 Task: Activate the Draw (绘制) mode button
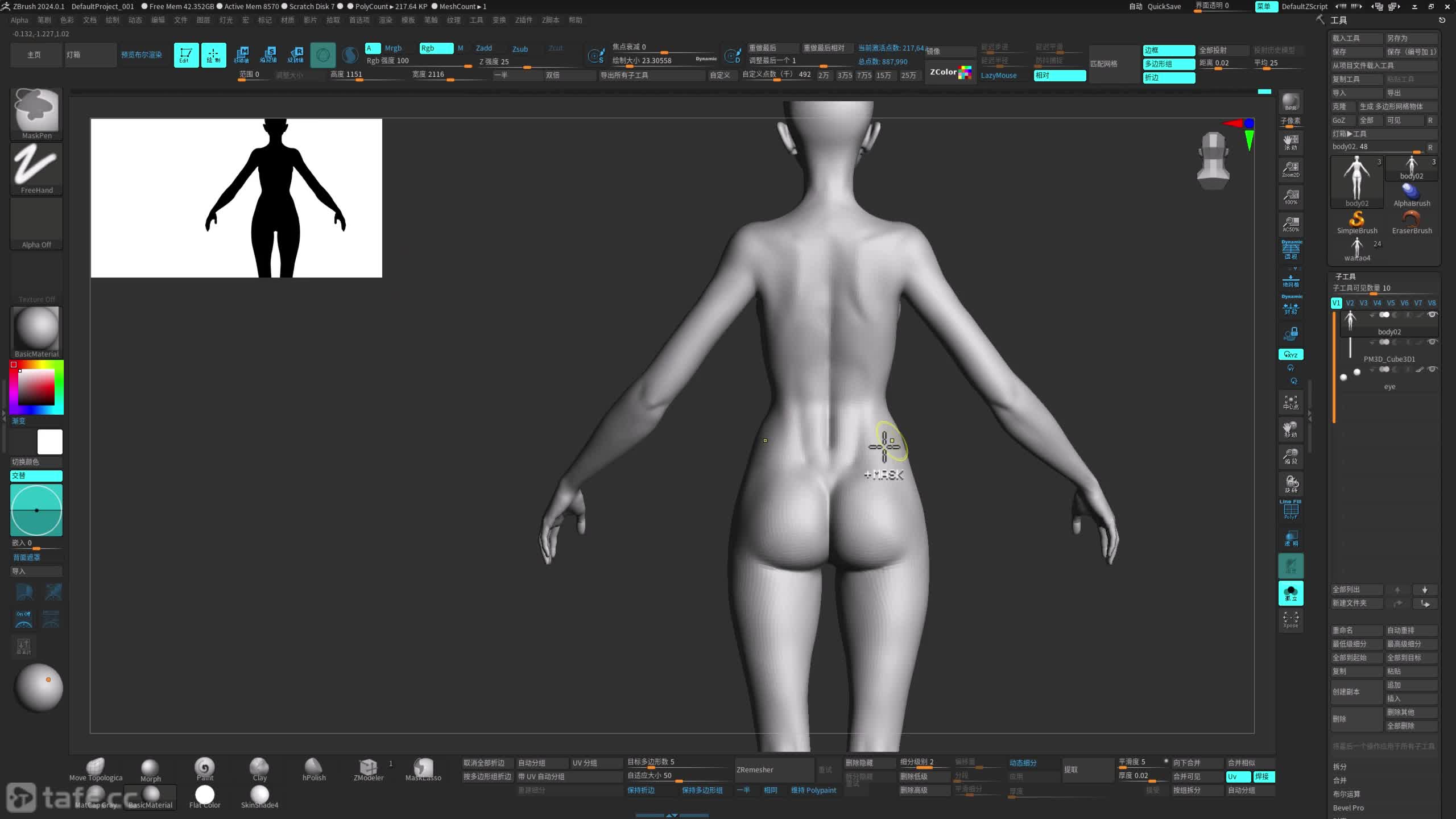coord(213,55)
